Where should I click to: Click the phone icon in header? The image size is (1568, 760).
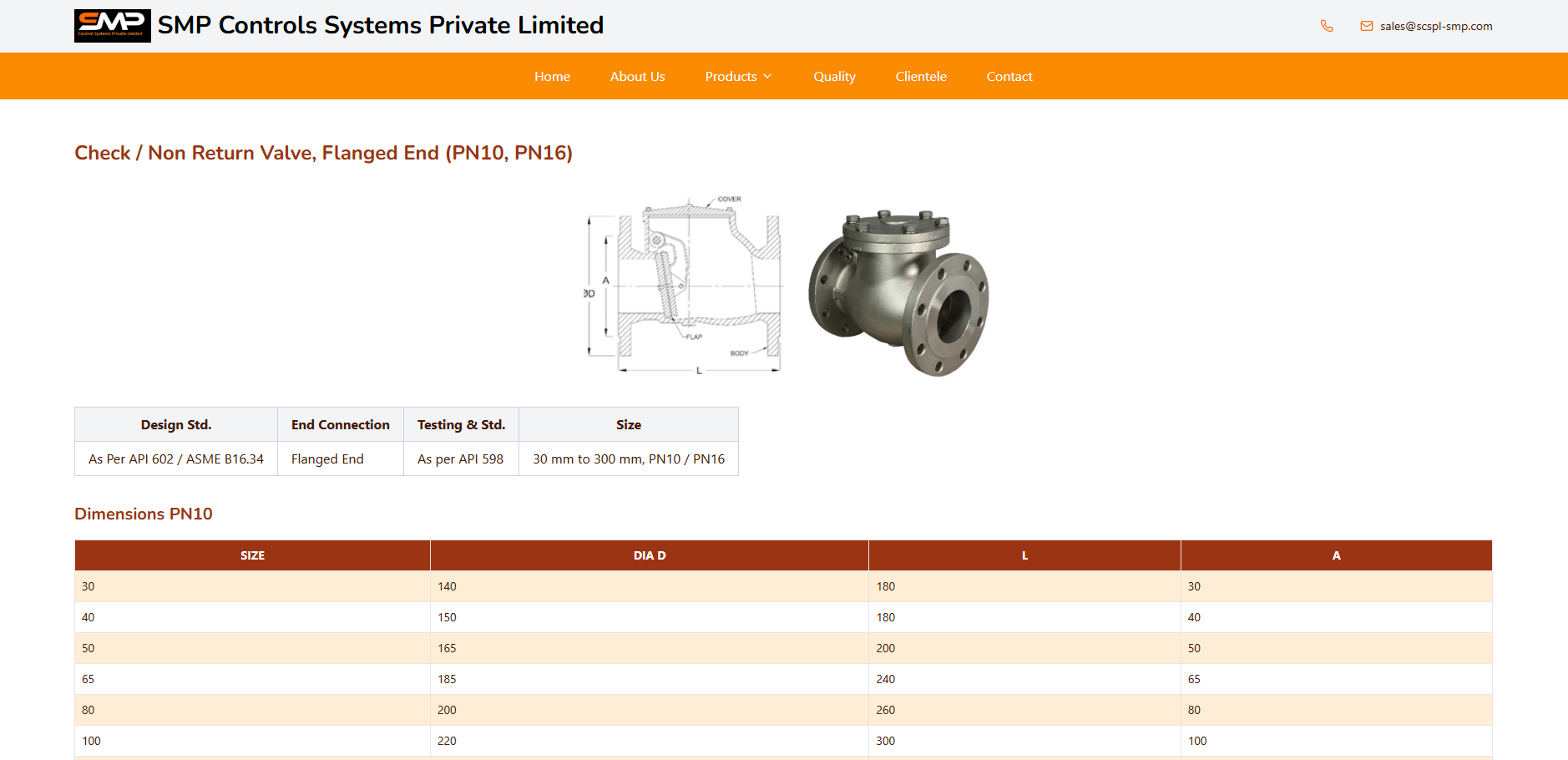[1326, 26]
